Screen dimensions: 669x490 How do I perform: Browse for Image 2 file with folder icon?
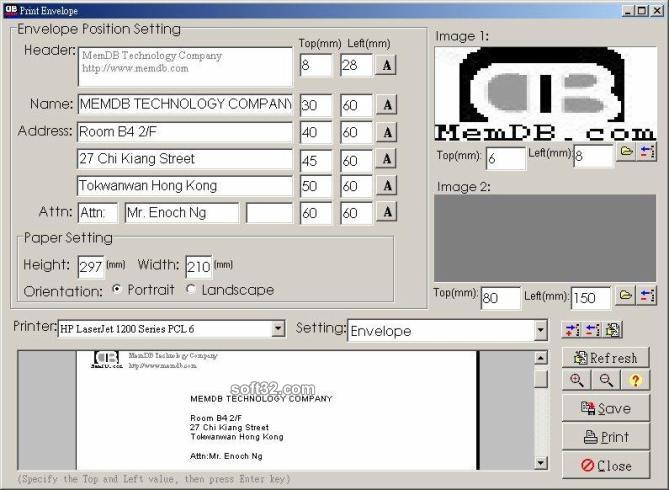(625, 295)
